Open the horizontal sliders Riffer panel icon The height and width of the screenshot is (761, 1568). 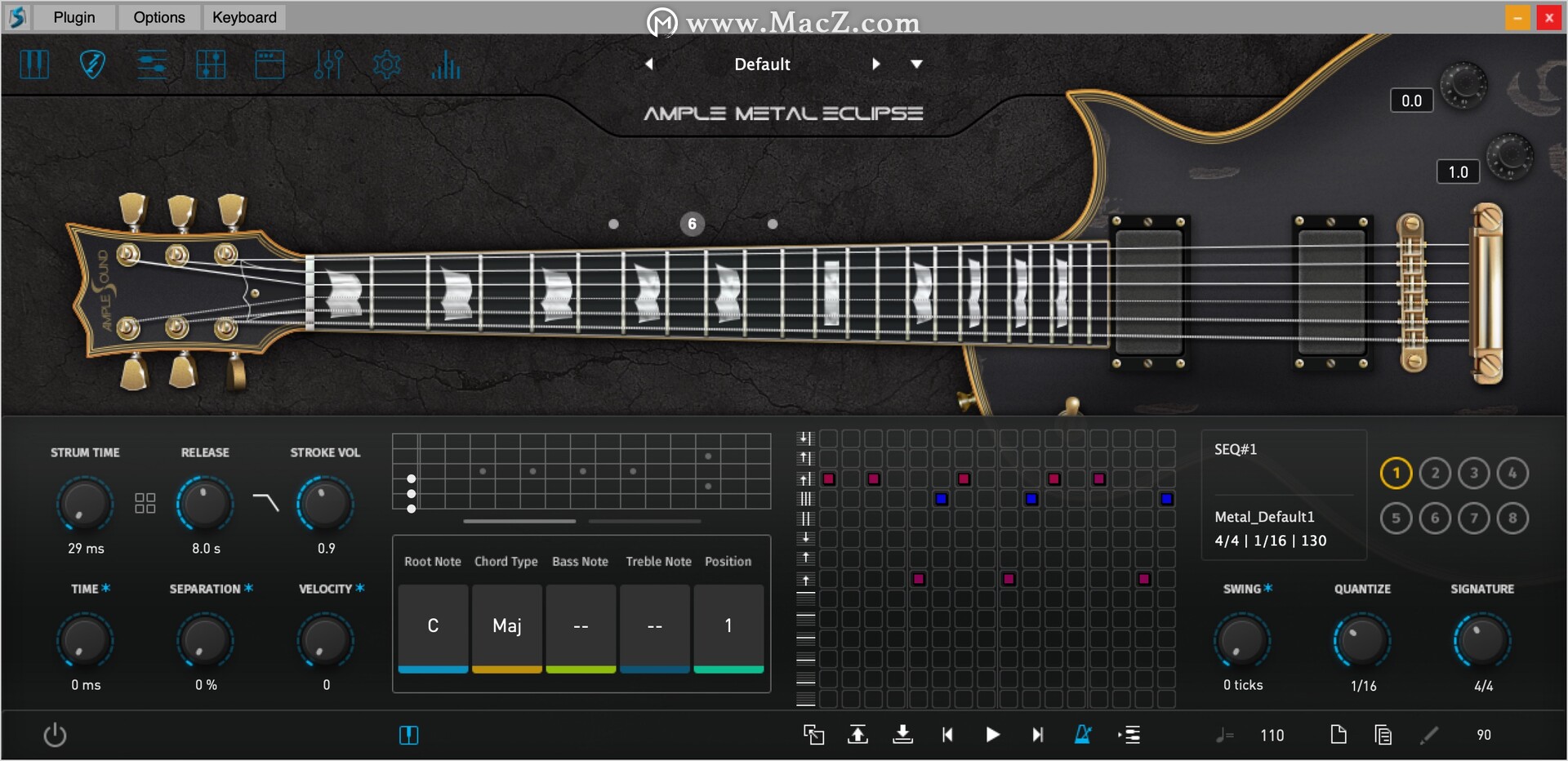pos(152,64)
